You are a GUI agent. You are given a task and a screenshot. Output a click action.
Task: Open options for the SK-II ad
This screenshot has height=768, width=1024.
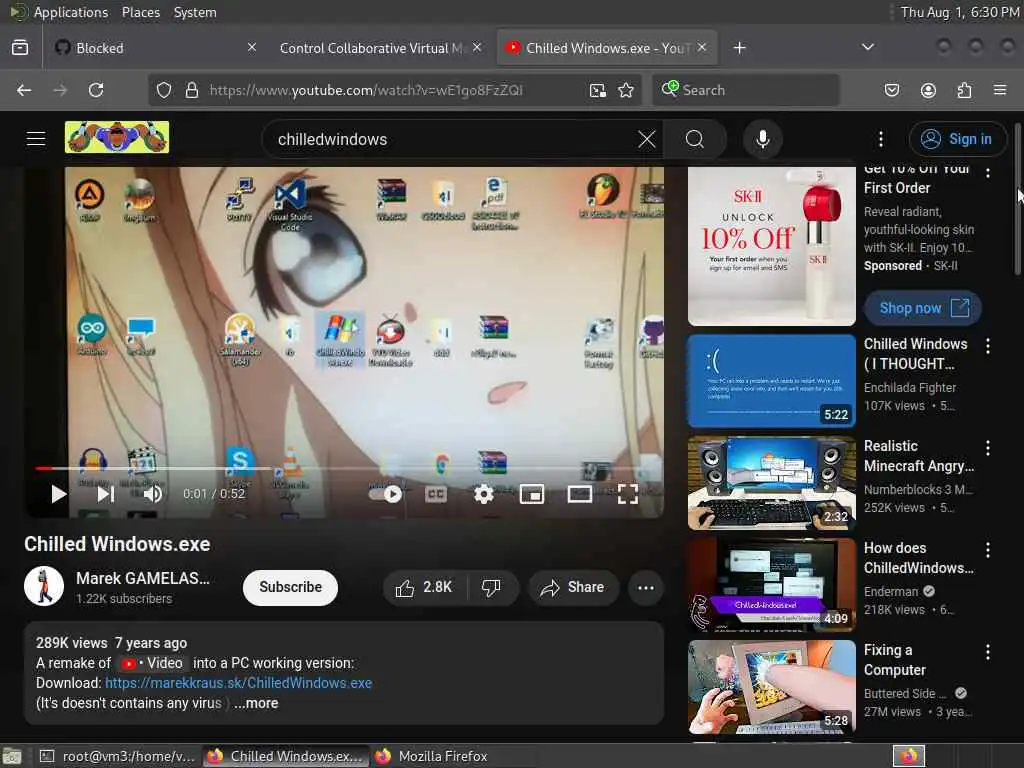[987, 172]
